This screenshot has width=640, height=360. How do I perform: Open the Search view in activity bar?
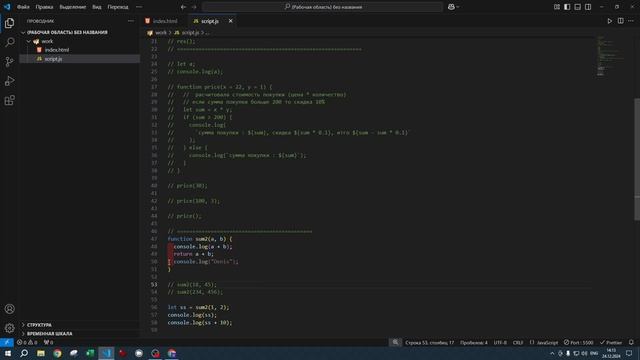pos(9,42)
